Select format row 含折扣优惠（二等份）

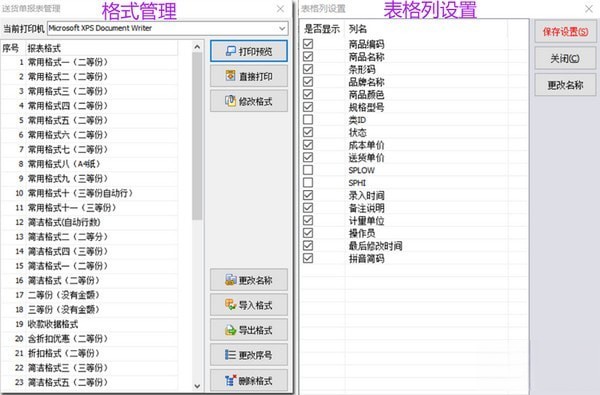90,338
